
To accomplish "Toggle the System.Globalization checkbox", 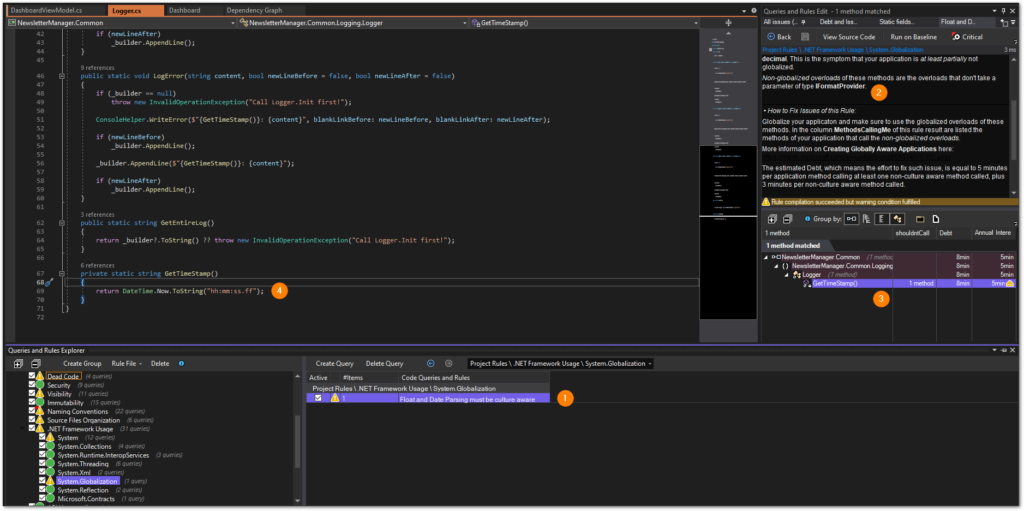I will coord(42,481).
